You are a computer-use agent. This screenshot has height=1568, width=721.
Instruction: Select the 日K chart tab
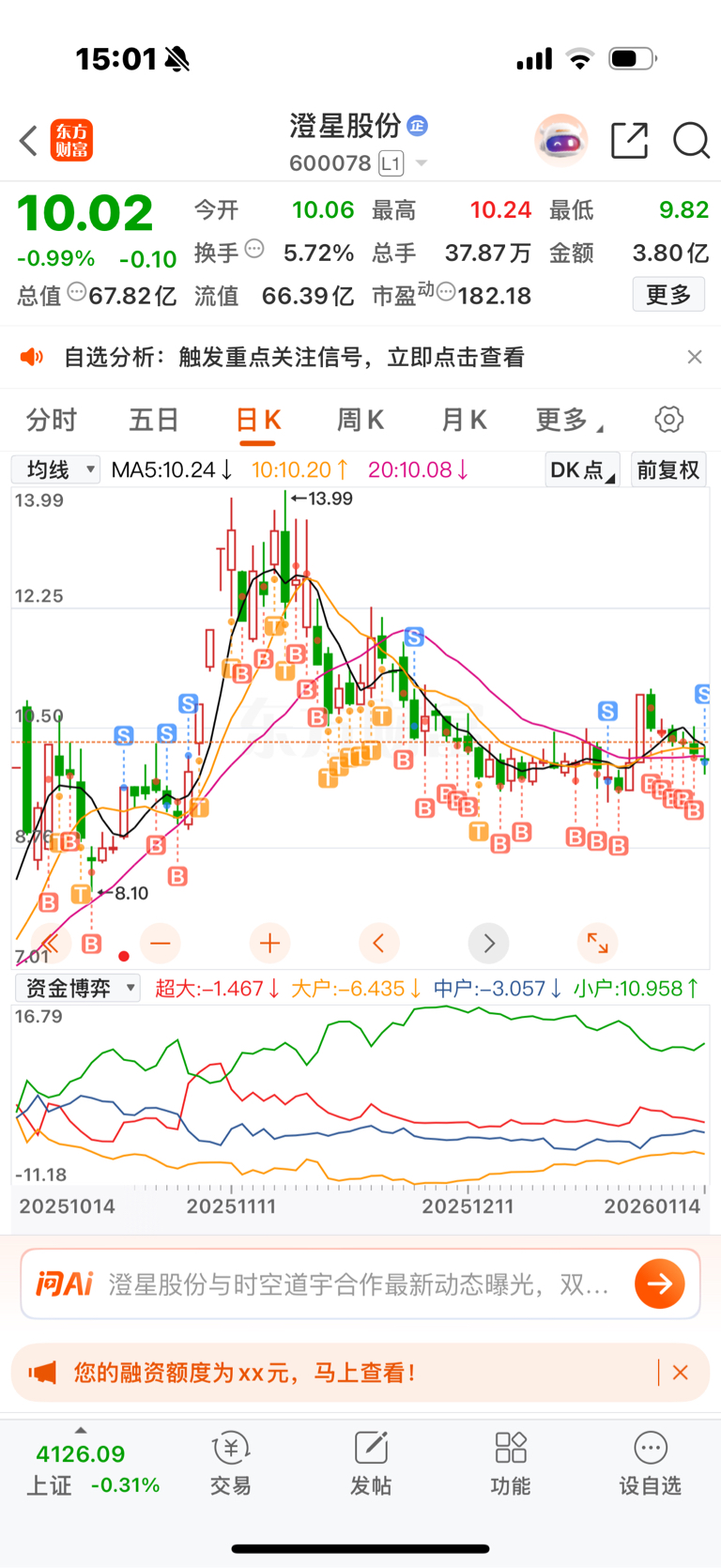click(x=258, y=420)
